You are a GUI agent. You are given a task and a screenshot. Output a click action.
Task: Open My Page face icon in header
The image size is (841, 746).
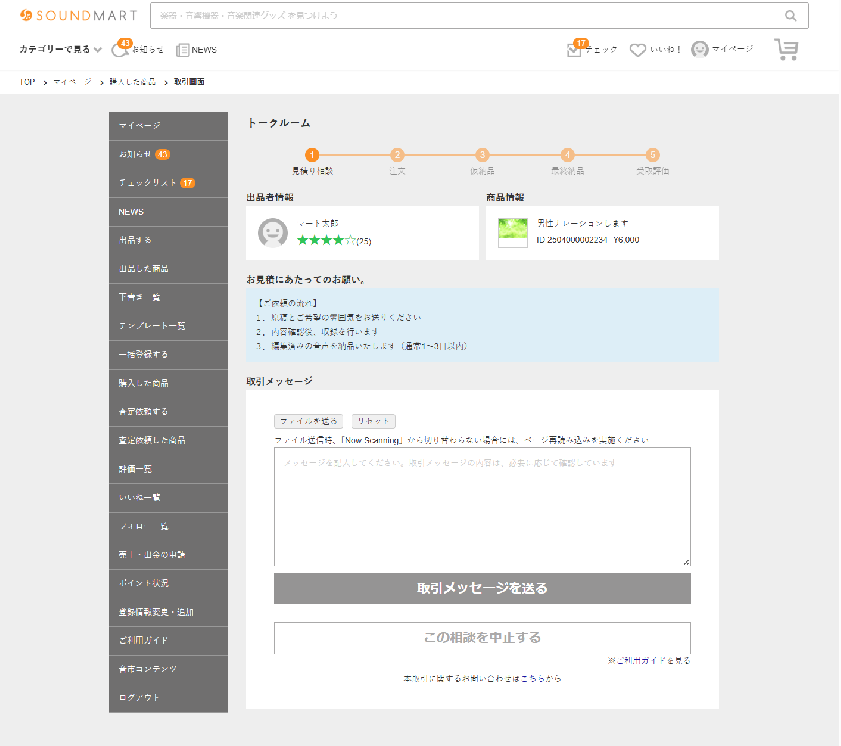tap(700, 49)
